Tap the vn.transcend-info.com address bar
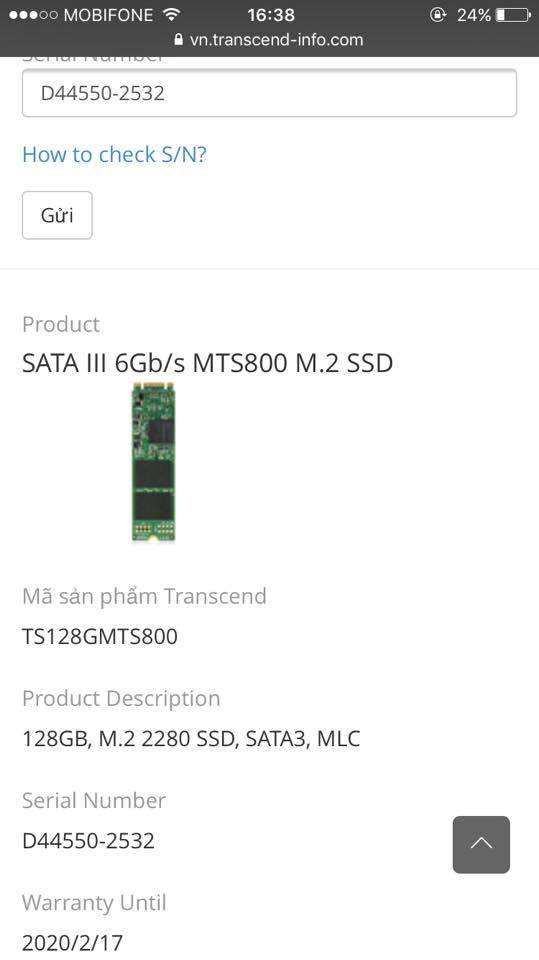The width and height of the screenshot is (539, 960). [x=270, y=40]
